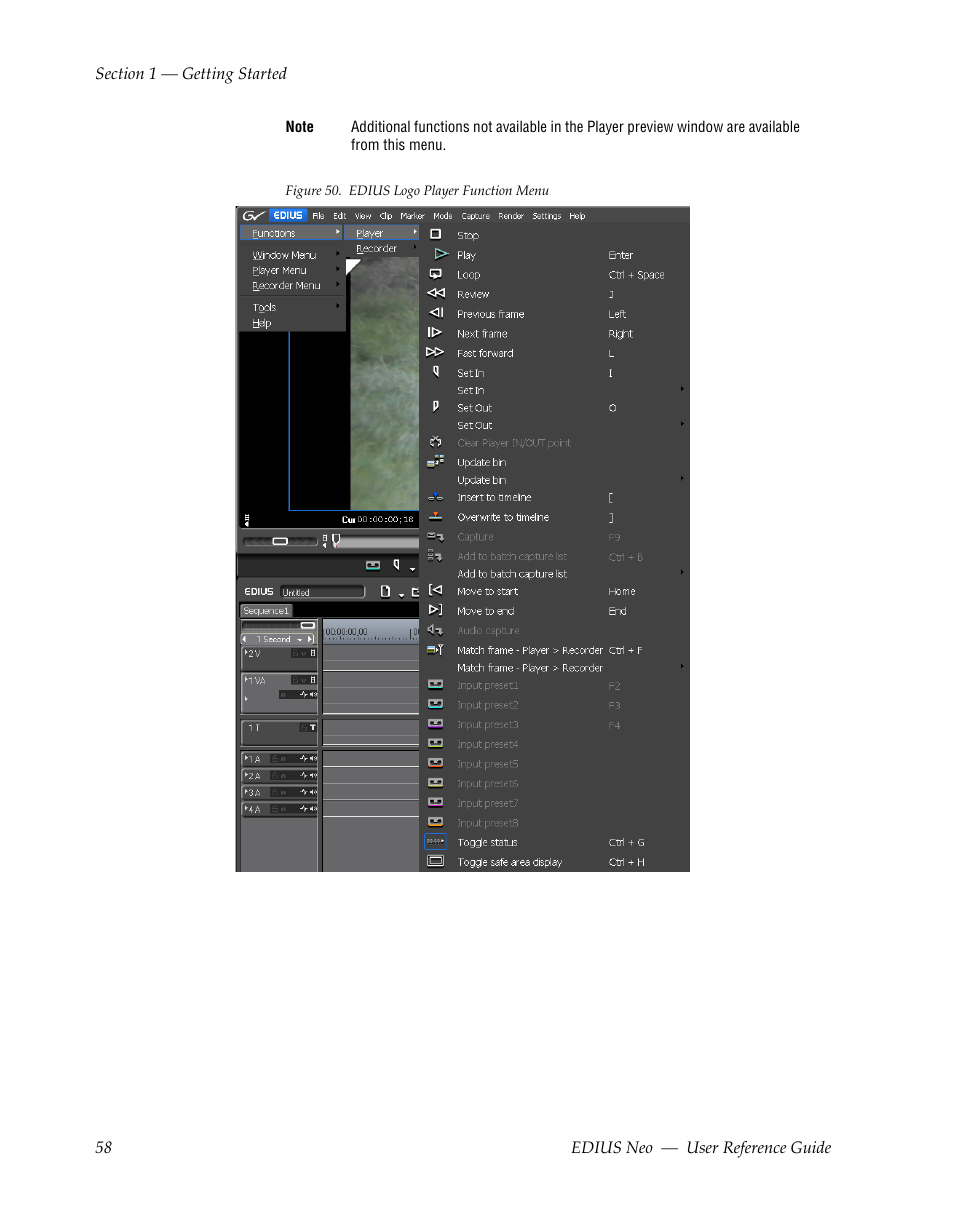This screenshot has width=954, height=1227.
Task: Click the Player shuttle slider
Action: click(x=281, y=541)
